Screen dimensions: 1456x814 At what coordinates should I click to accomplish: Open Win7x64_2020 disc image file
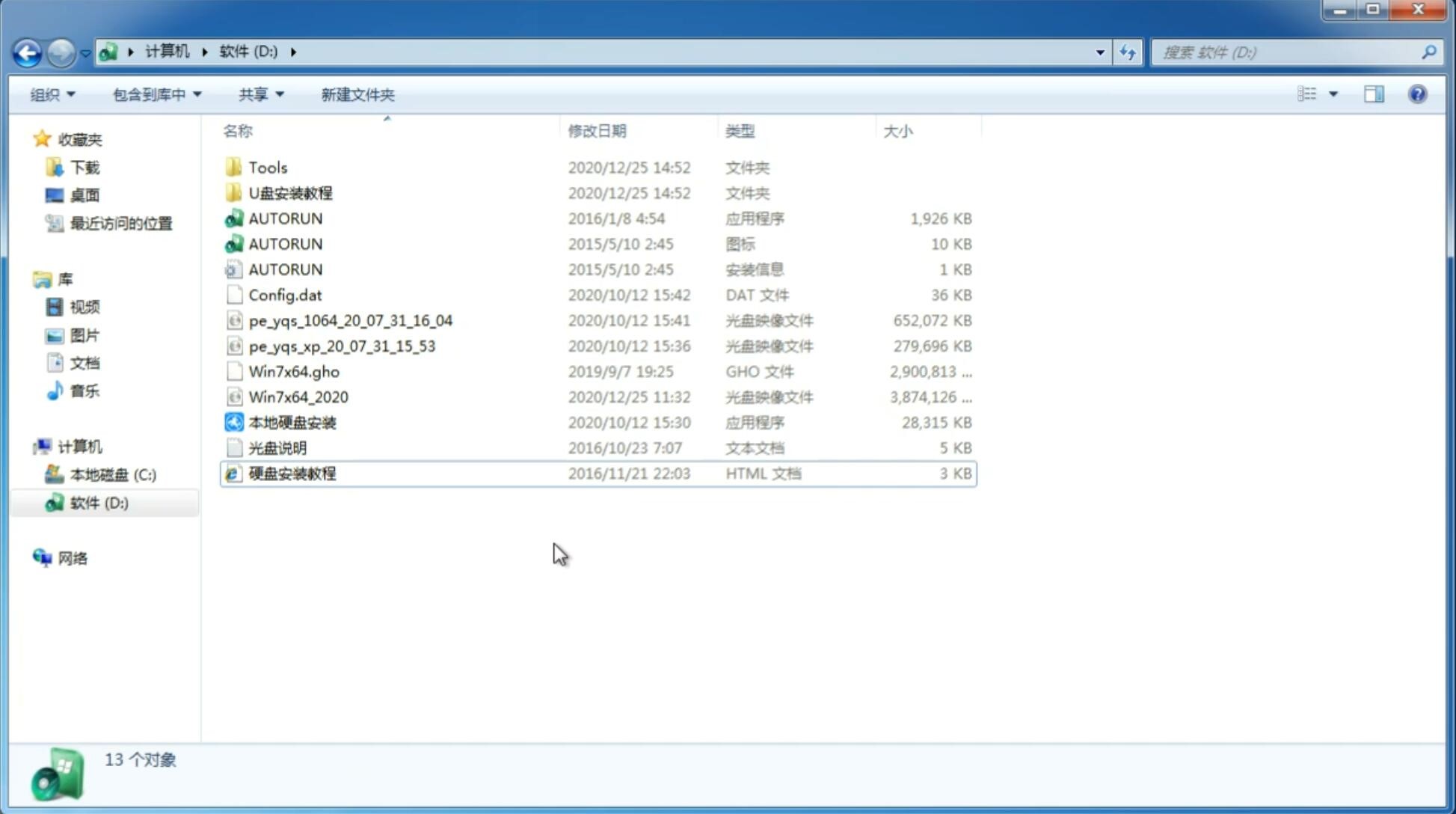[x=299, y=397]
